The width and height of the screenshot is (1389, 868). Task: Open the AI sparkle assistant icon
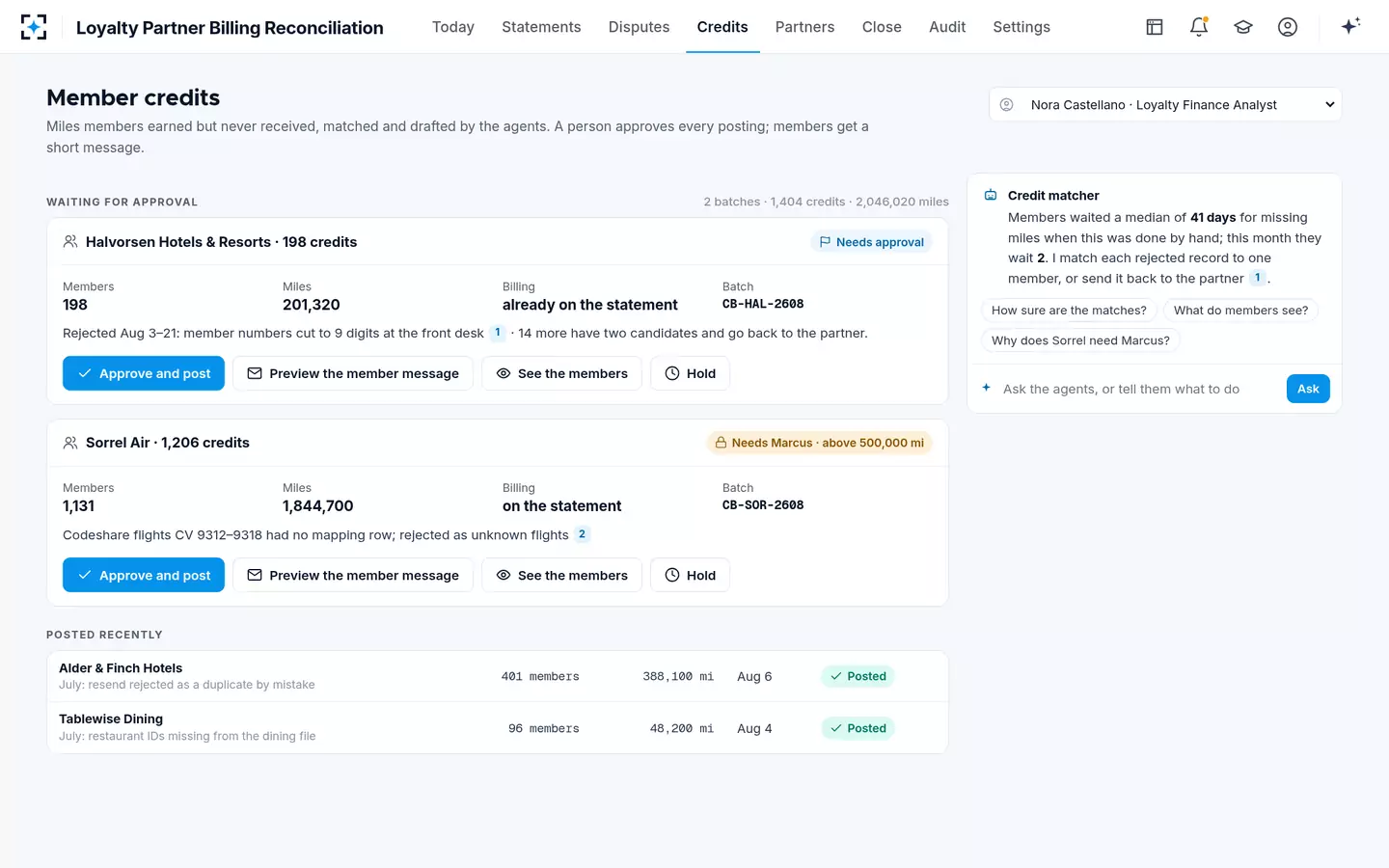[x=1350, y=26]
